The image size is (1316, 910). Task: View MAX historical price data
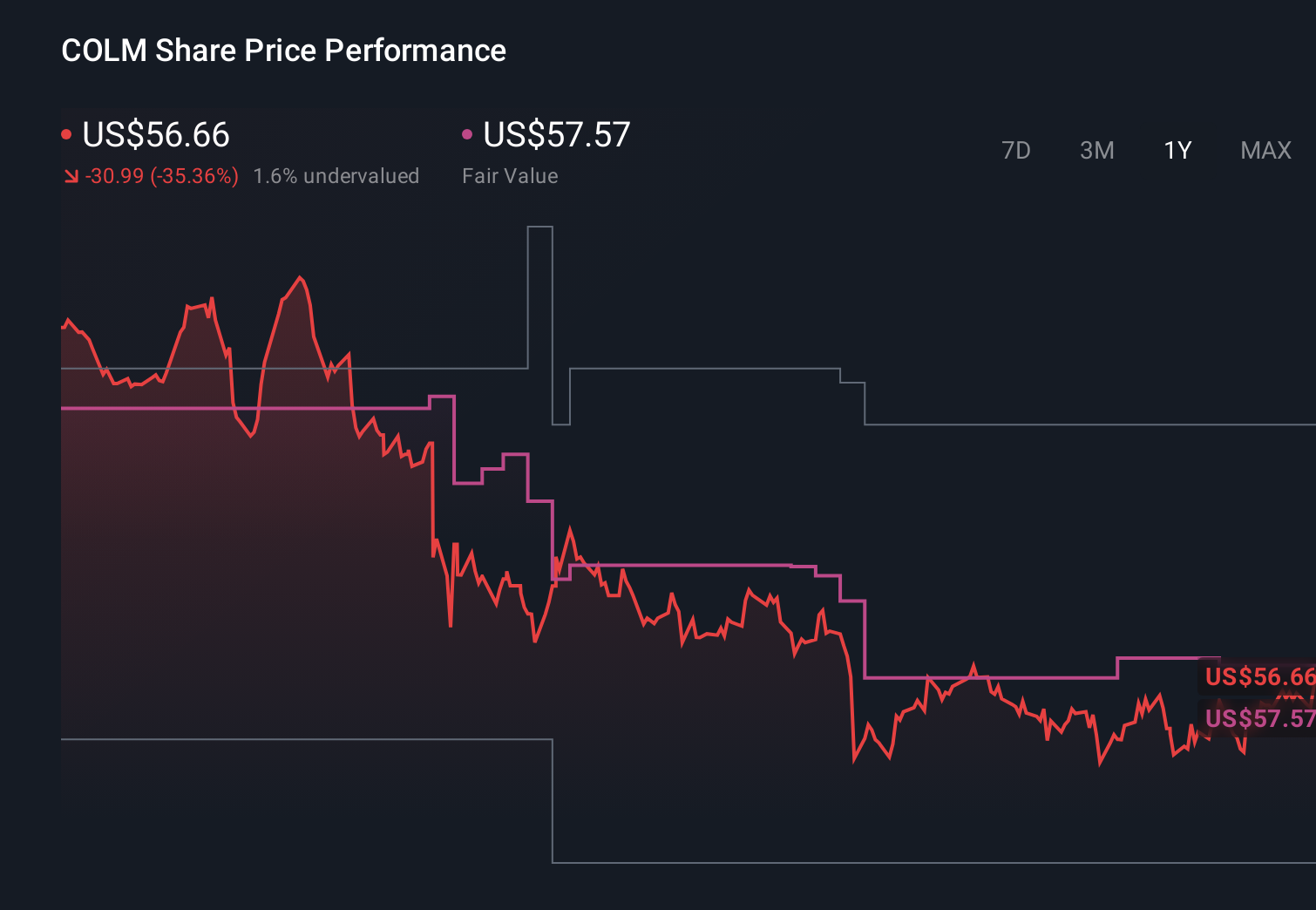1265,150
